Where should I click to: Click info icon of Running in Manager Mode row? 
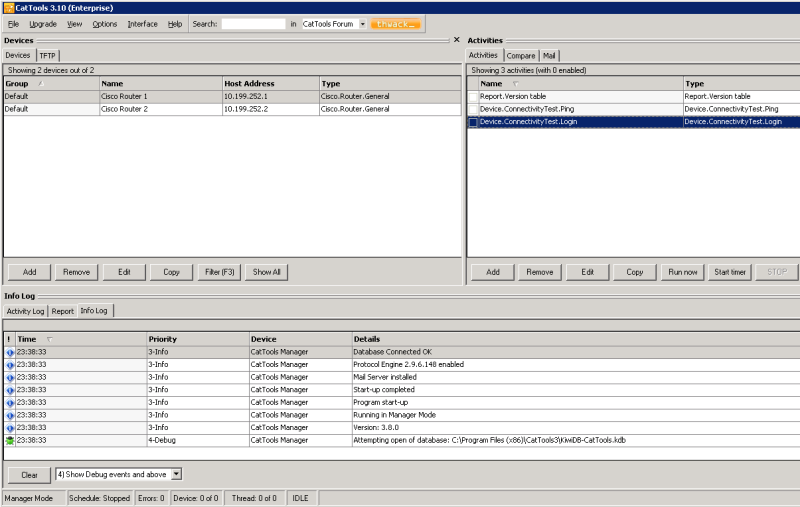[x=10, y=415]
